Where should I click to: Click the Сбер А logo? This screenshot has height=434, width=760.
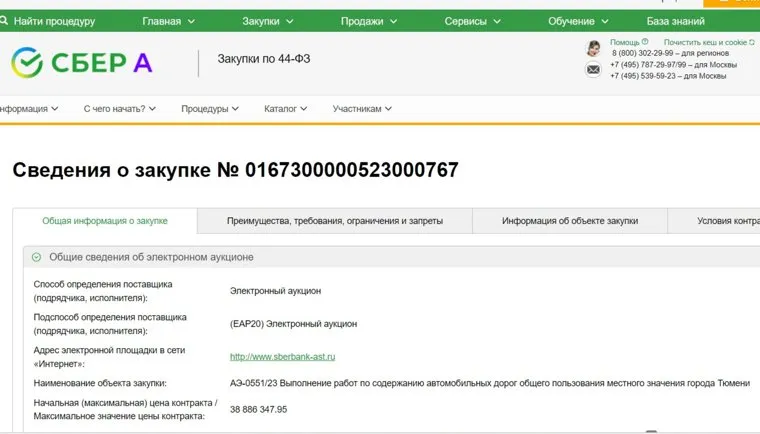point(82,63)
